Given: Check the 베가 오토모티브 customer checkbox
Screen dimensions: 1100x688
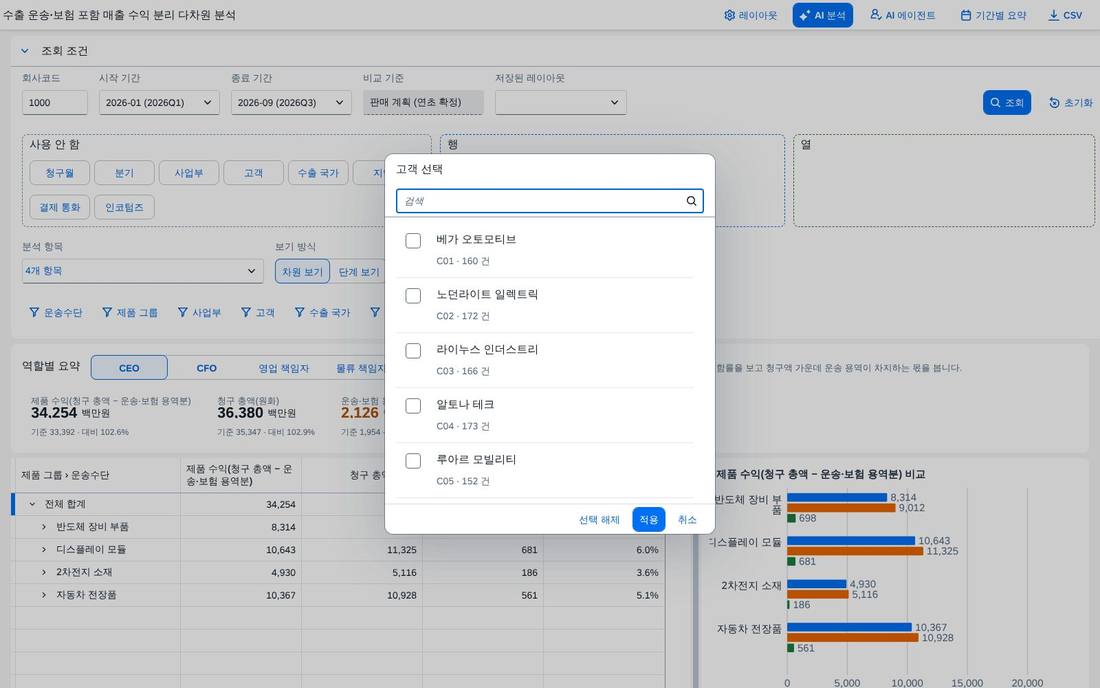Looking at the screenshot, I should pyautogui.click(x=413, y=241).
